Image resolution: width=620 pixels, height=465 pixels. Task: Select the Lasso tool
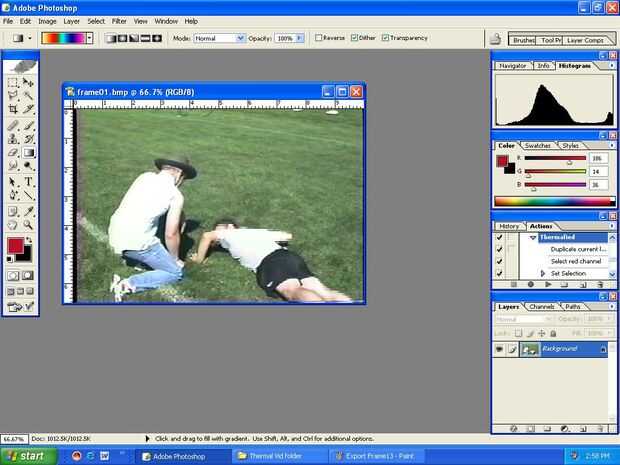[x=13, y=95]
